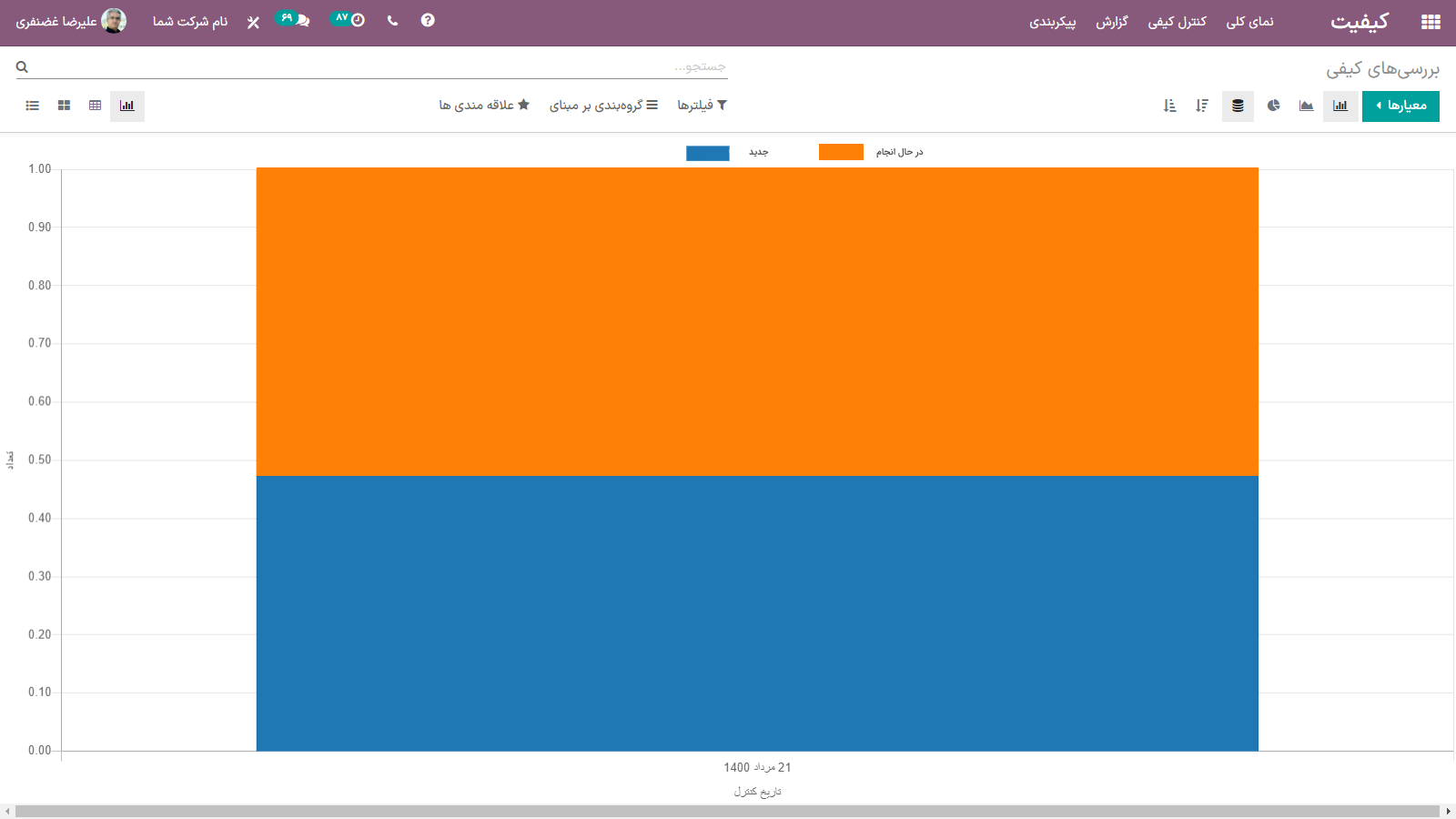Open the فیلترها filters dropdown
This screenshot has width=1456, height=819.
point(702,106)
